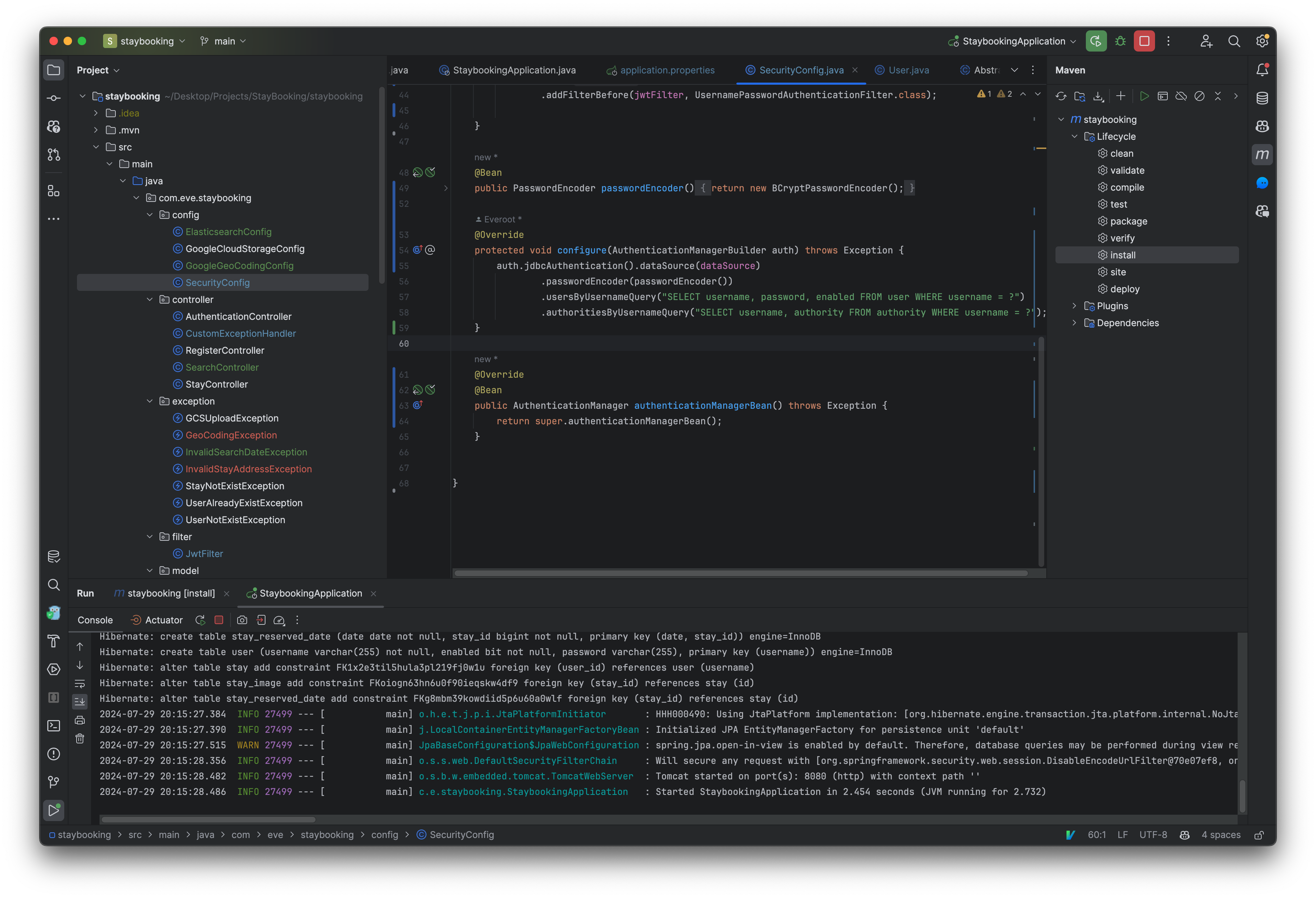This screenshot has height=898, width=1316.
Task: Open the main branch dropdown
Action: (224, 41)
